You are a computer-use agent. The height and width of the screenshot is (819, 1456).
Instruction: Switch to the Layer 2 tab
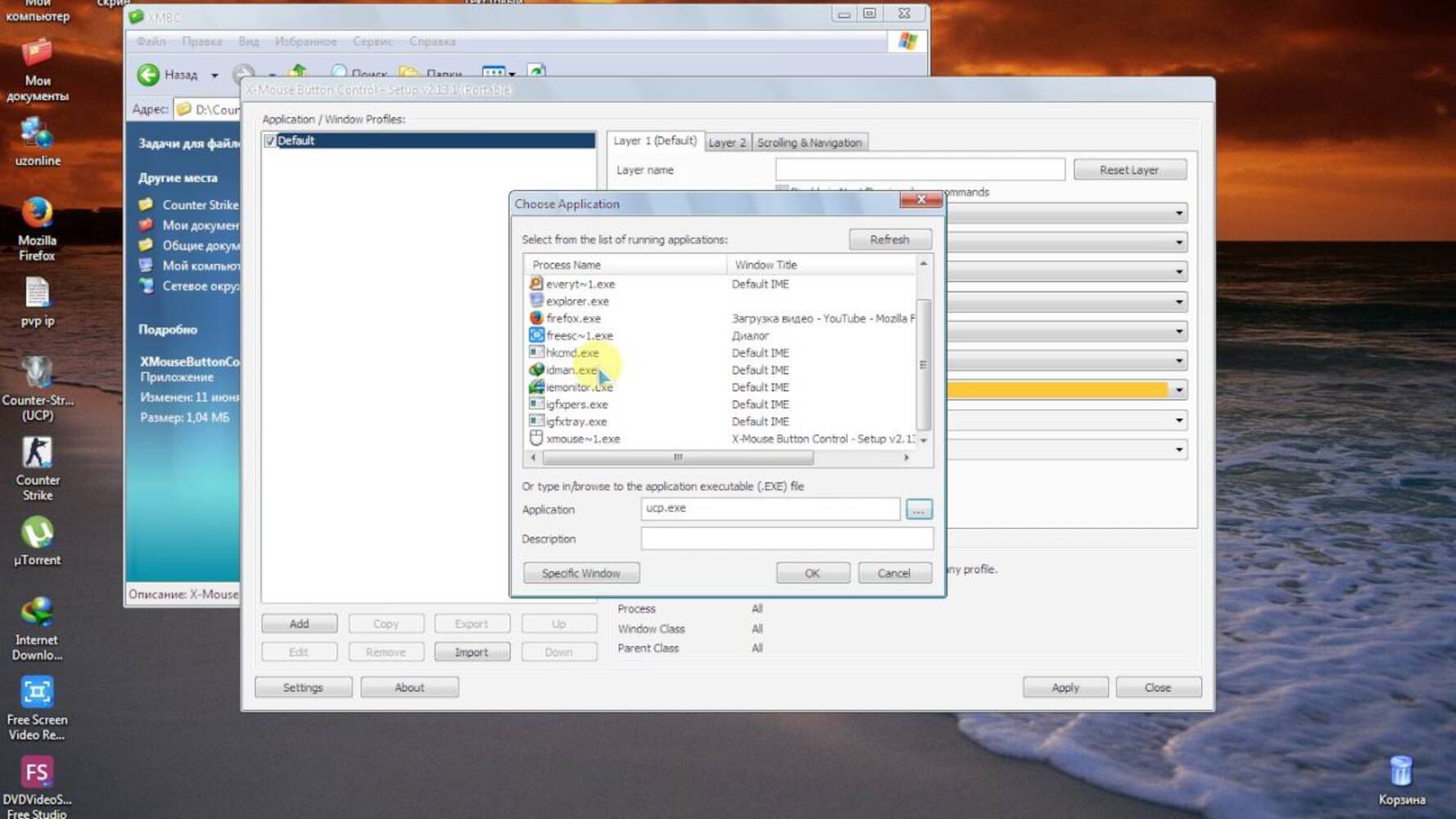727,143
